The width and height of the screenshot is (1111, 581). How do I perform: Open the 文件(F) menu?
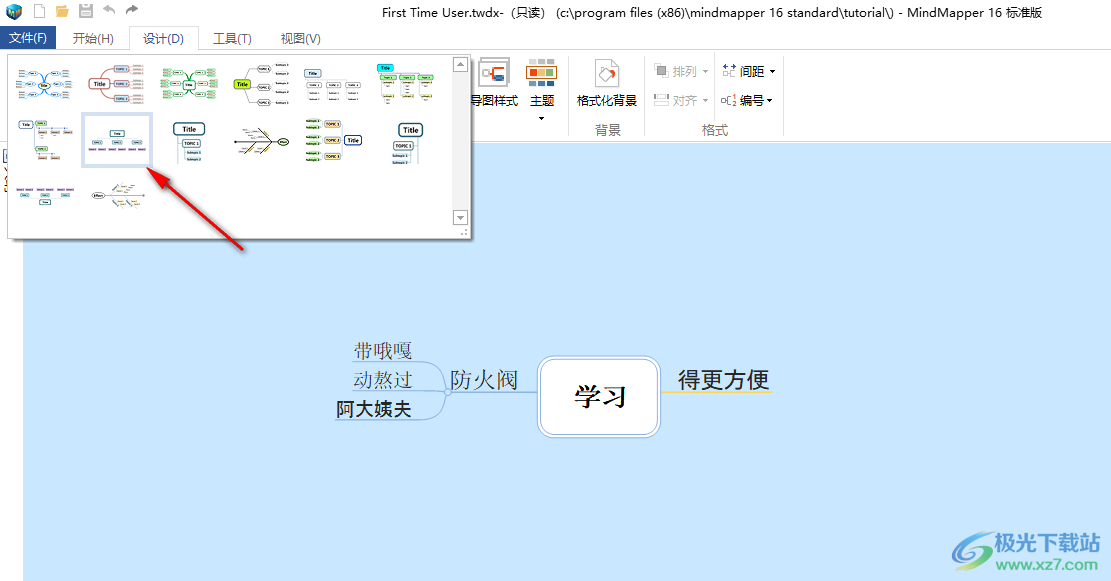click(x=28, y=38)
